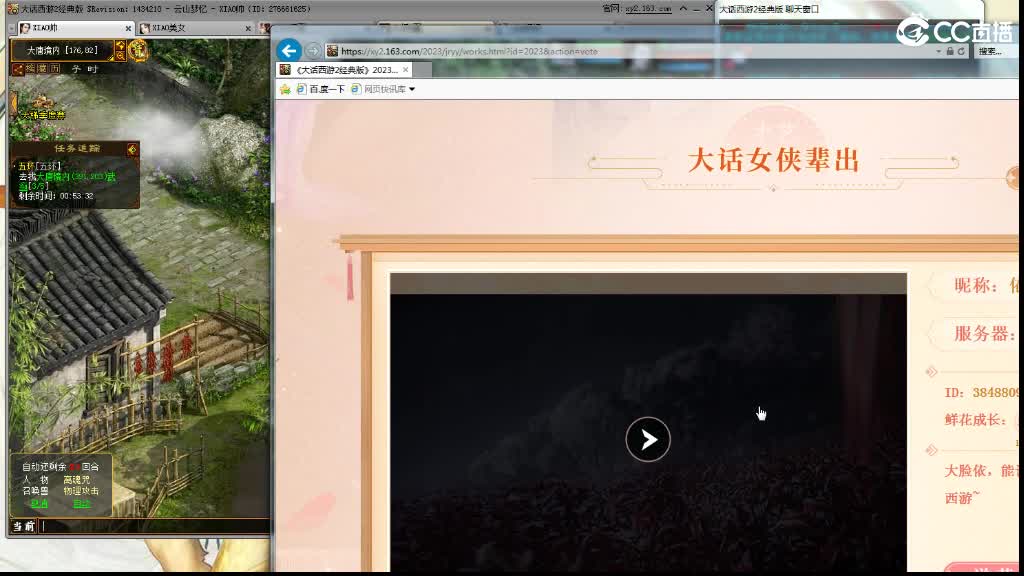
Task: Collapse the 任务追踪 quest tracker with its corner button
Action: [133, 150]
